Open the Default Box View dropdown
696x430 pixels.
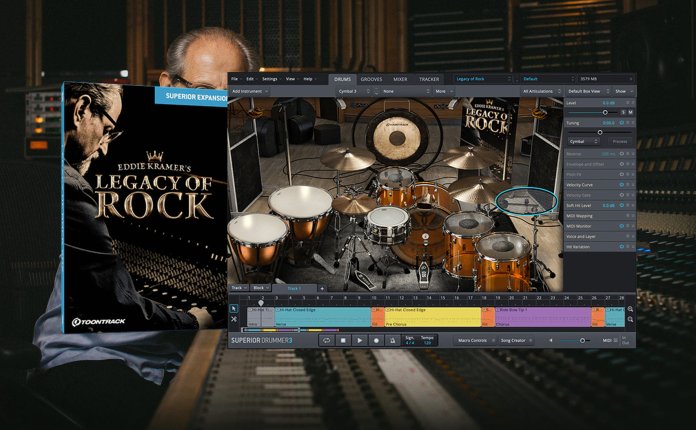[588, 91]
